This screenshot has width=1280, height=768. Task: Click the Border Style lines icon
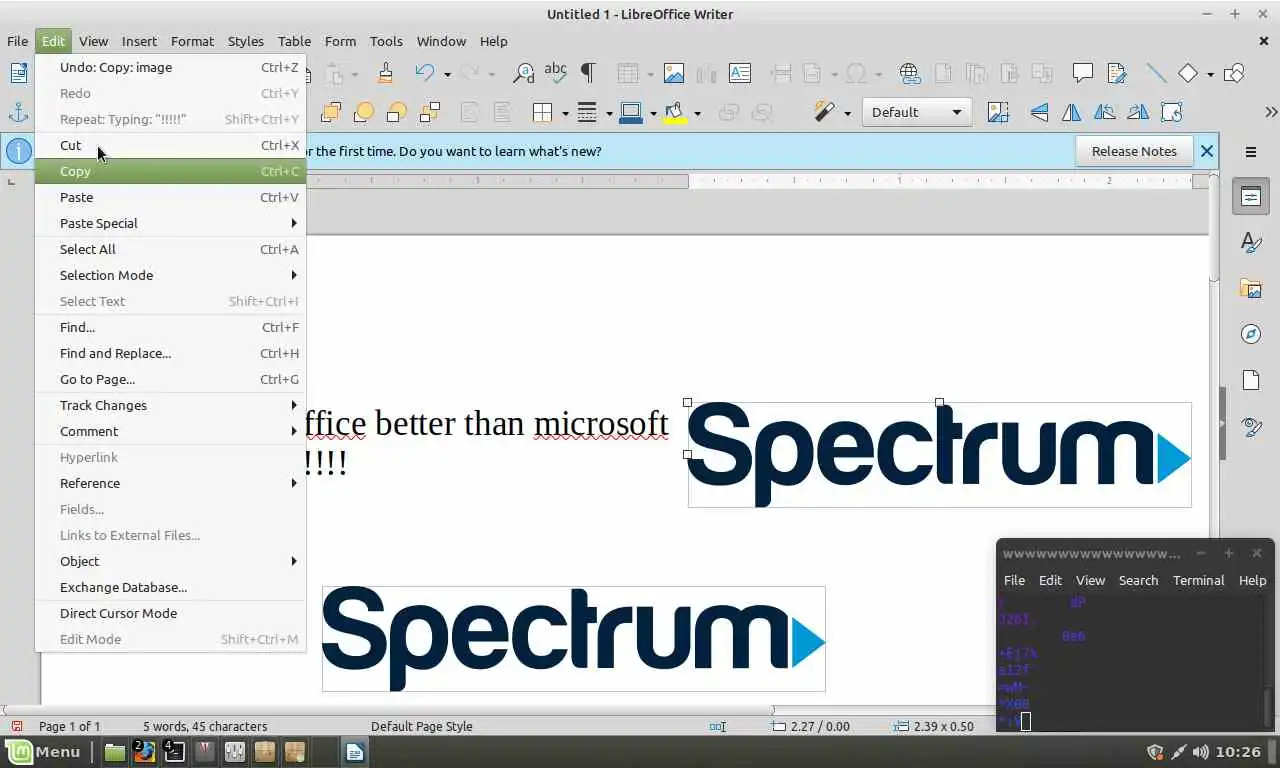tap(587, 112)
